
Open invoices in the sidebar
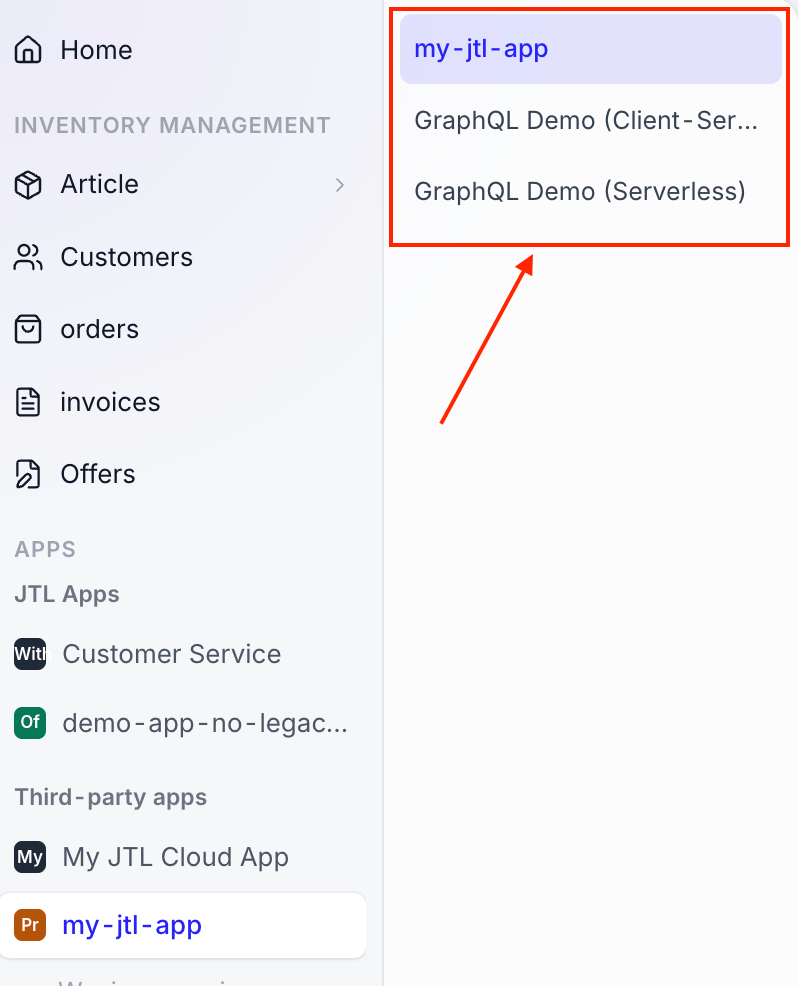coord(110,402)
